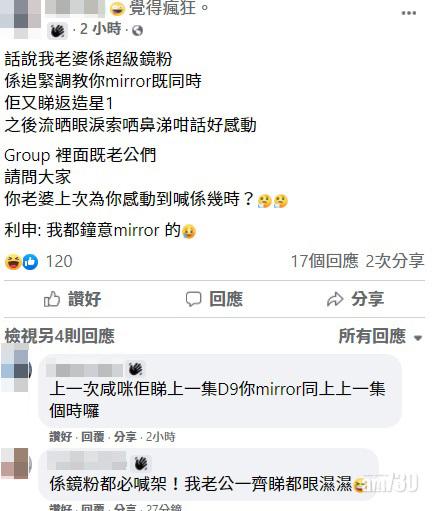The image size is (438, 511).
Task: Click the public globe privacy icon
Action: 138,31
